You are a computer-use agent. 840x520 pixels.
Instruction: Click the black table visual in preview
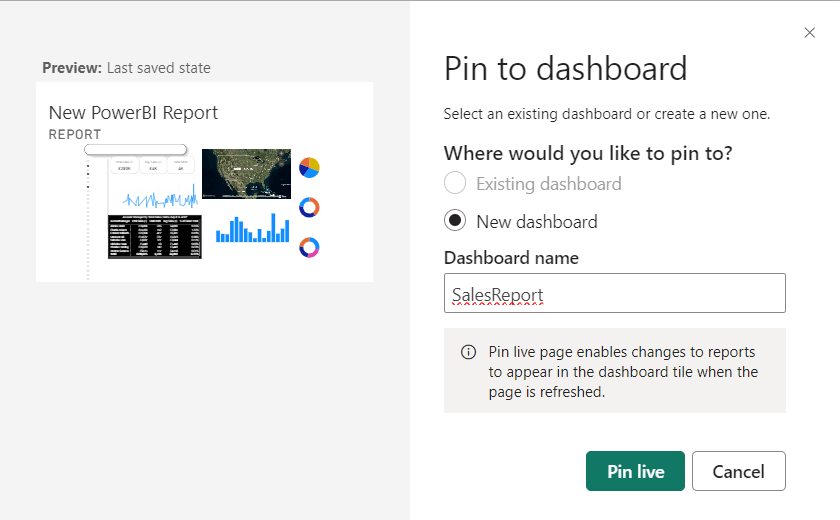point(155,237)
